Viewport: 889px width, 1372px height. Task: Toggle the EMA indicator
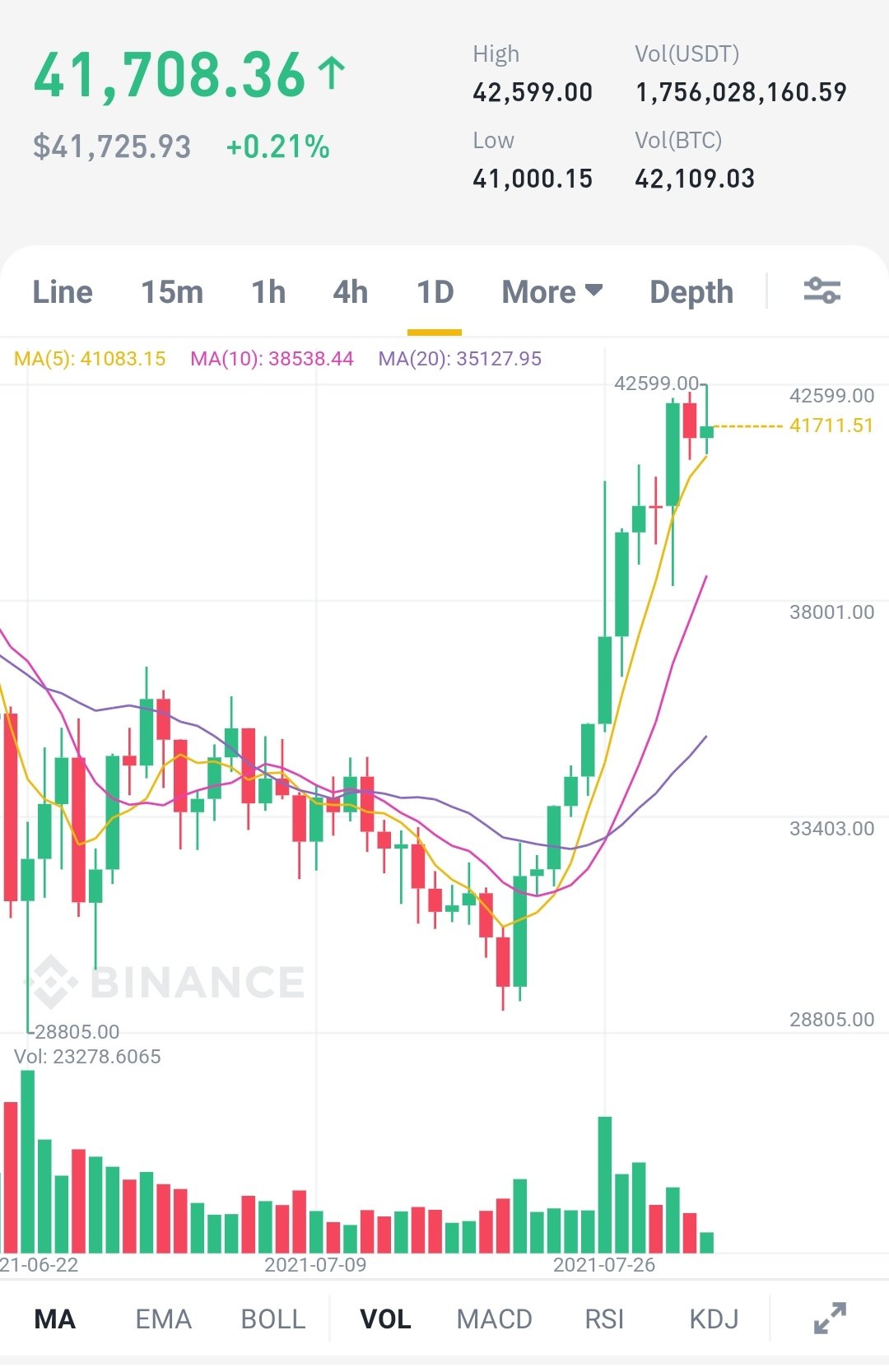tap(163, 1319)
